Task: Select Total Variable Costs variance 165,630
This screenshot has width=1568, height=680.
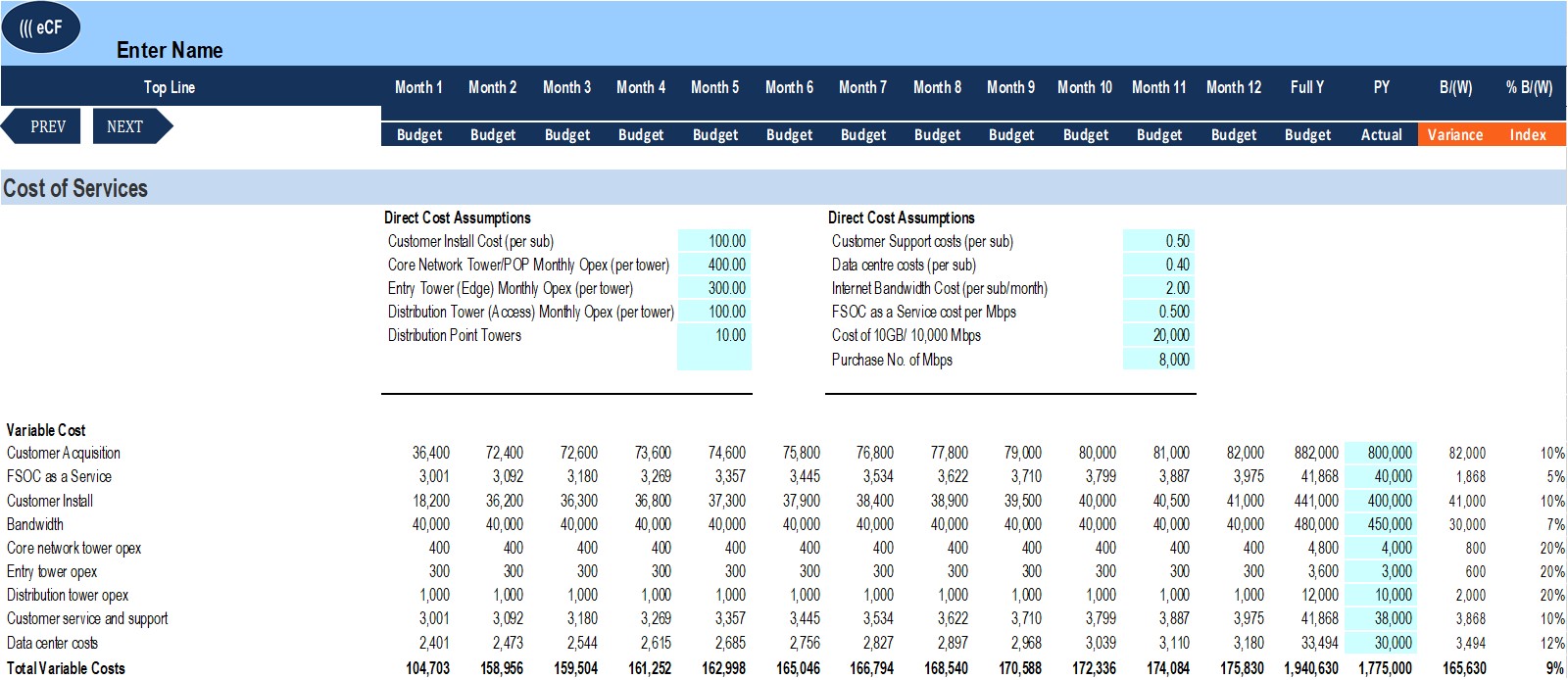Action: point(1464,668)
